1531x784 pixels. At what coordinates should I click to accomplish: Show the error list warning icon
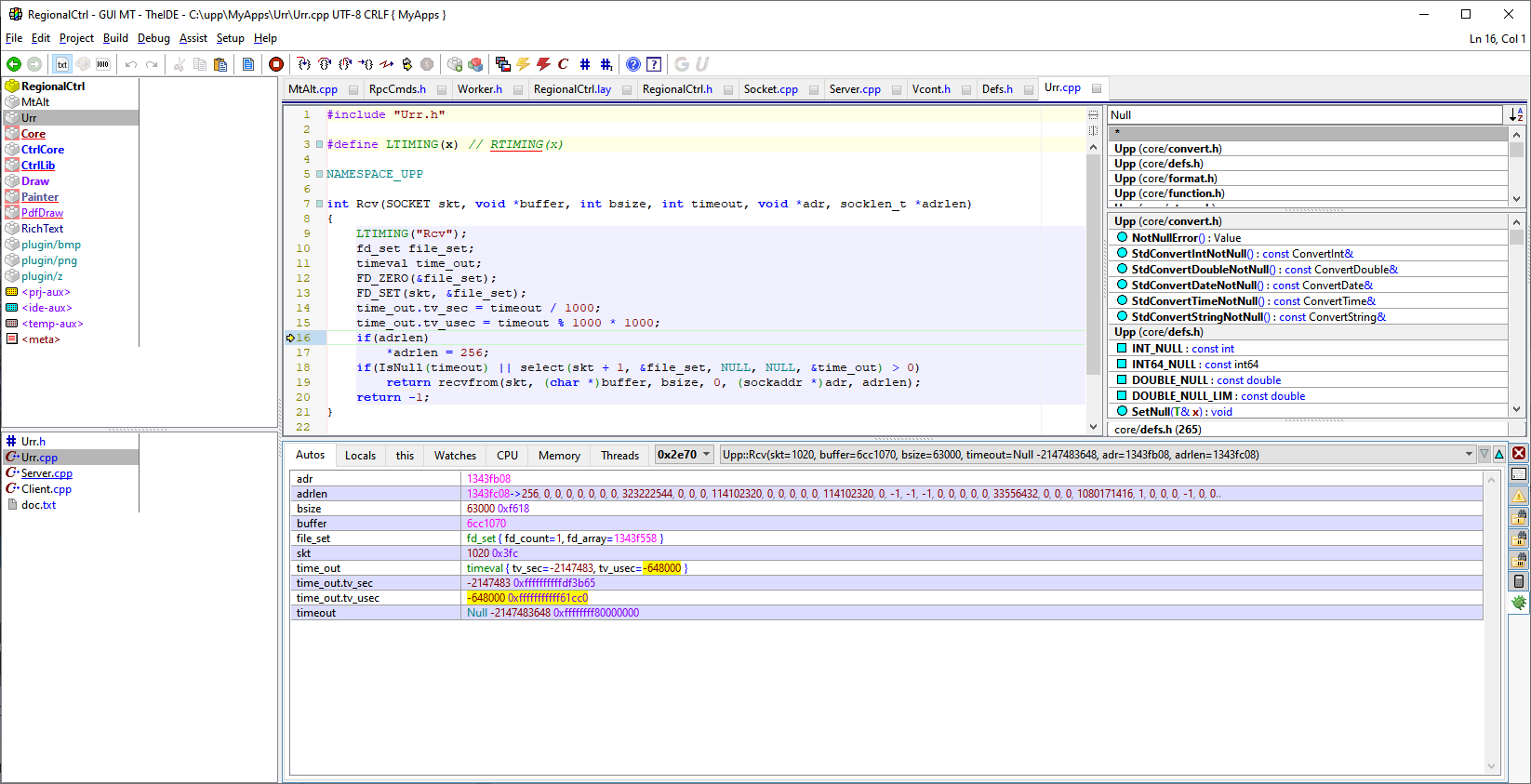pos(1519,496)
